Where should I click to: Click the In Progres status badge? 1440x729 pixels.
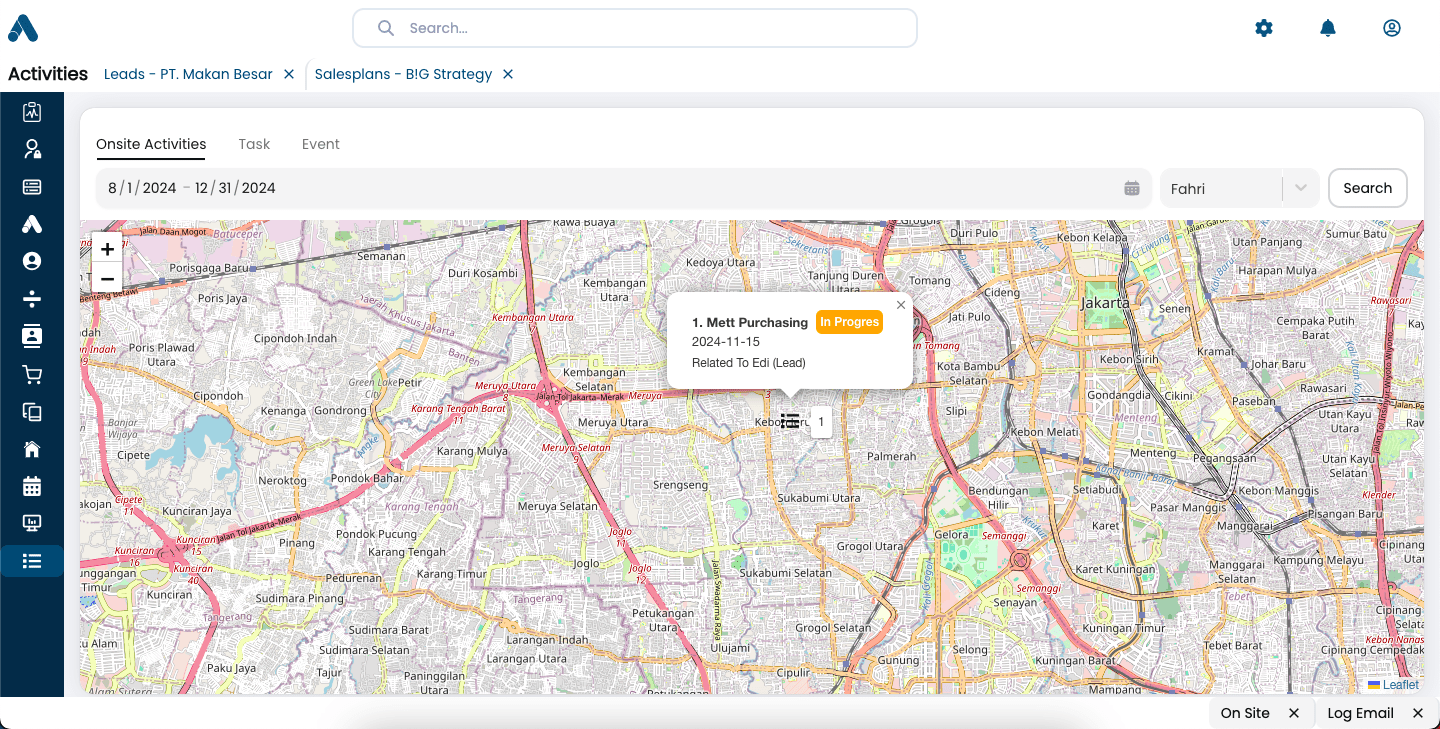[849, 322]
